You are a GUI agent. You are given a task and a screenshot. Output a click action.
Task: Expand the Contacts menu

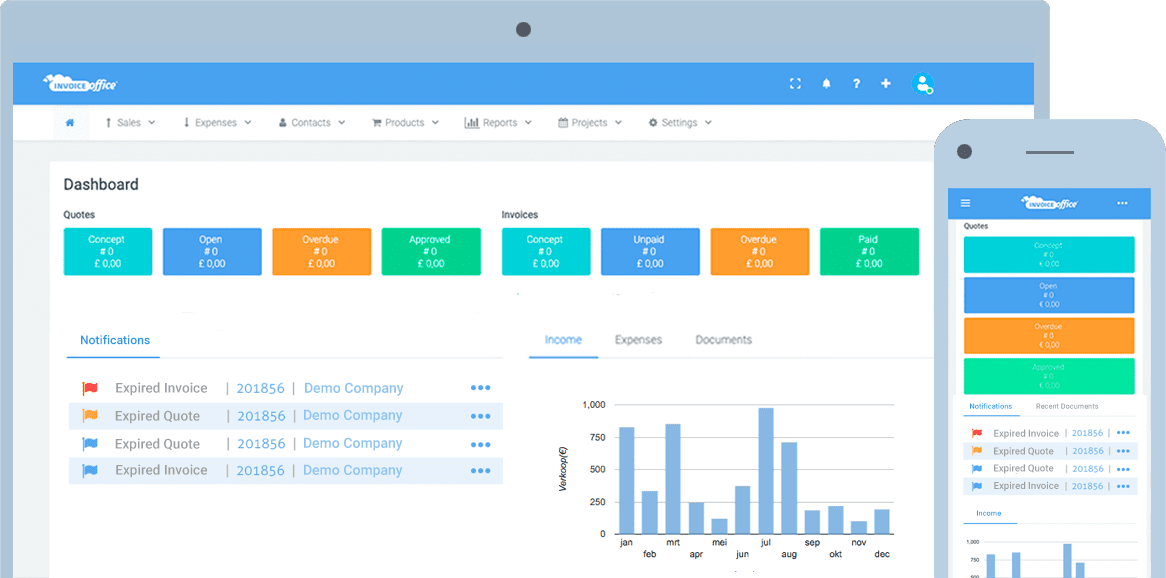tap(312, 123)
